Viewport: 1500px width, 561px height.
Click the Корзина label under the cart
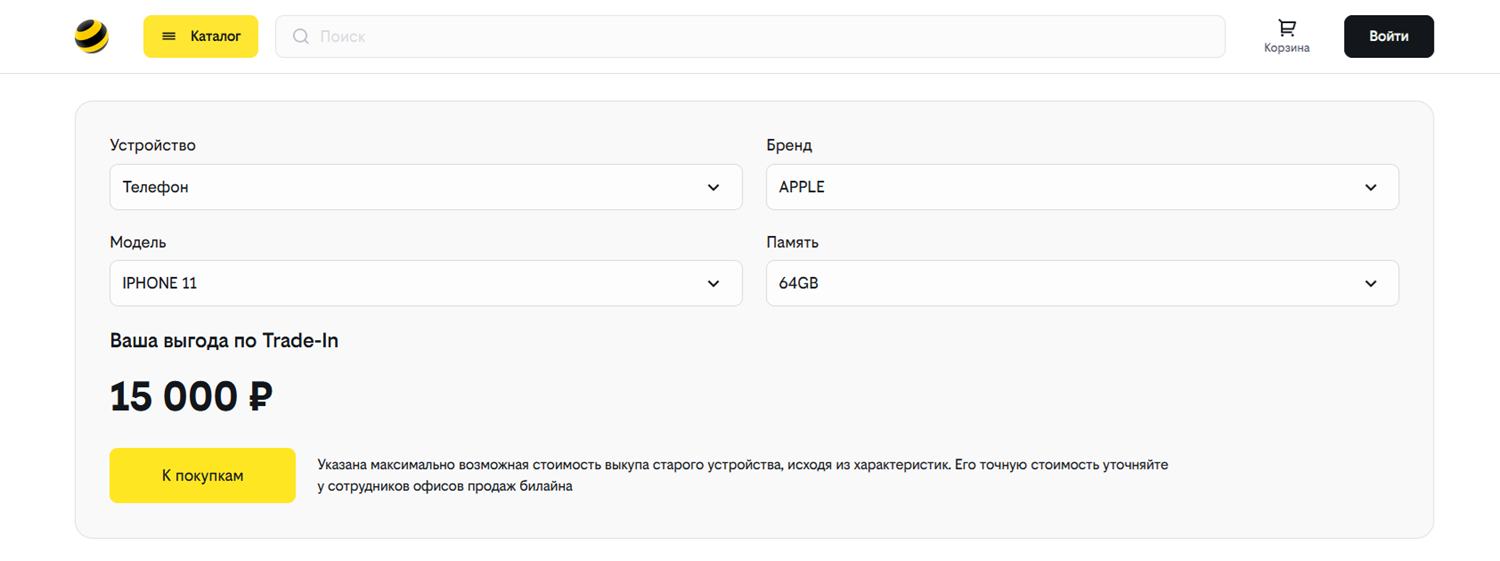click(x=1286, y=48)
